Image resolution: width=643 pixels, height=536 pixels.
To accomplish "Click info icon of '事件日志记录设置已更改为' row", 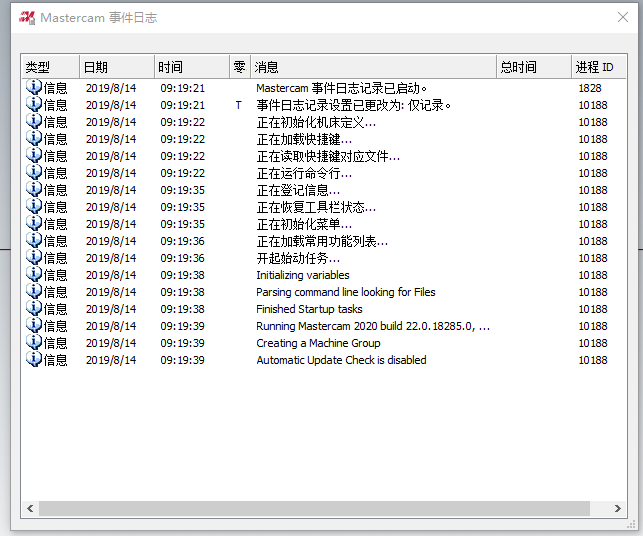I will [34, 105].
